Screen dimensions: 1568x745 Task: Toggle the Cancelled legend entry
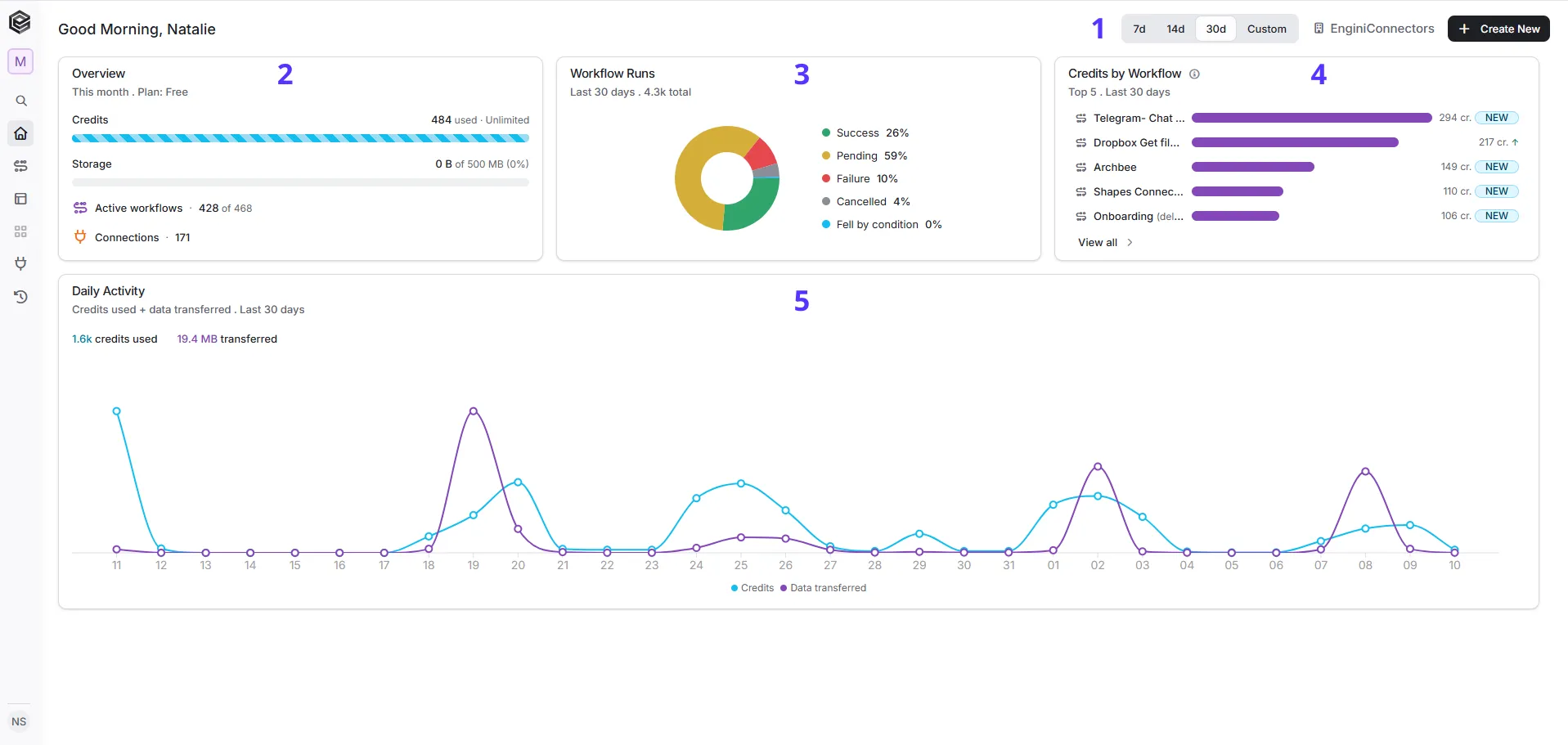[x=866, y=201]
